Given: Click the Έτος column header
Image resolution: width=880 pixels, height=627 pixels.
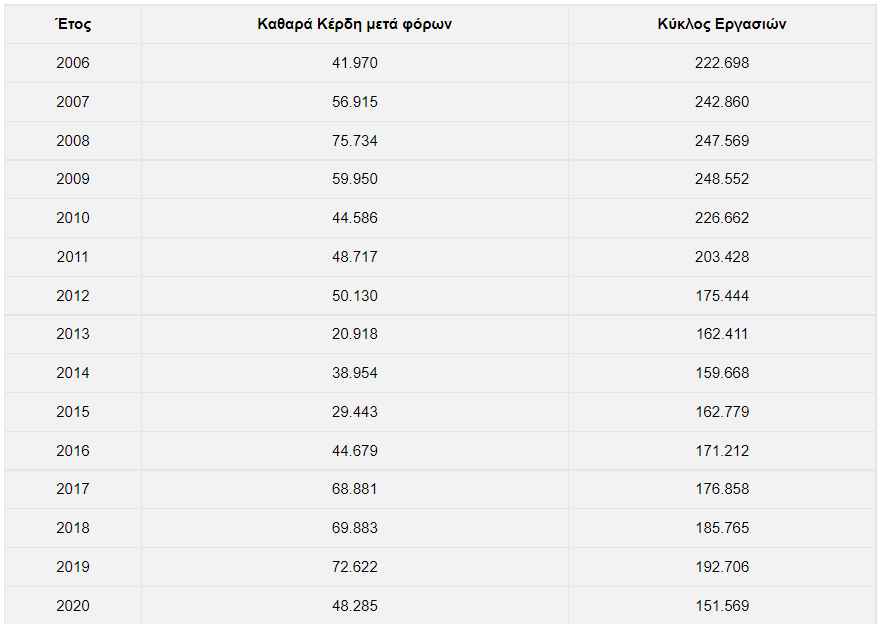Looking at the screenshot, I should [x=73, y=24].
